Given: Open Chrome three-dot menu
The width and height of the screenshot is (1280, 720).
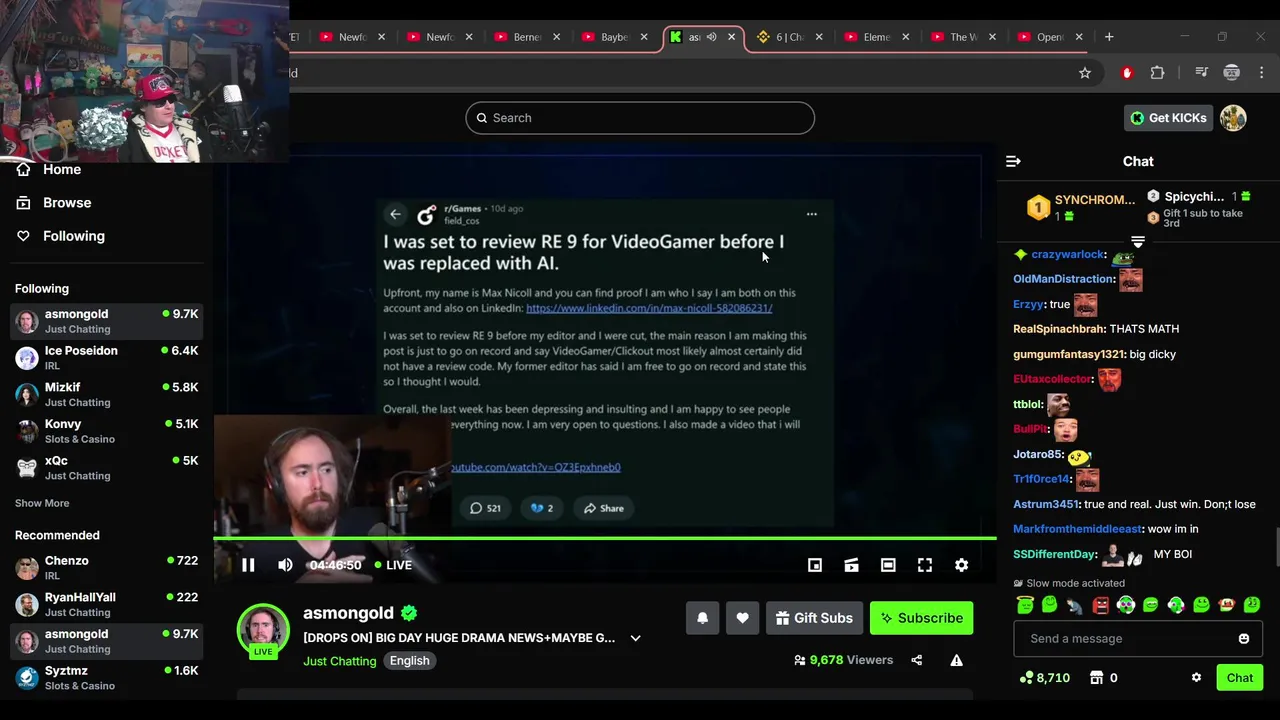Looking at the screenshot, I should pos(1262,73).
